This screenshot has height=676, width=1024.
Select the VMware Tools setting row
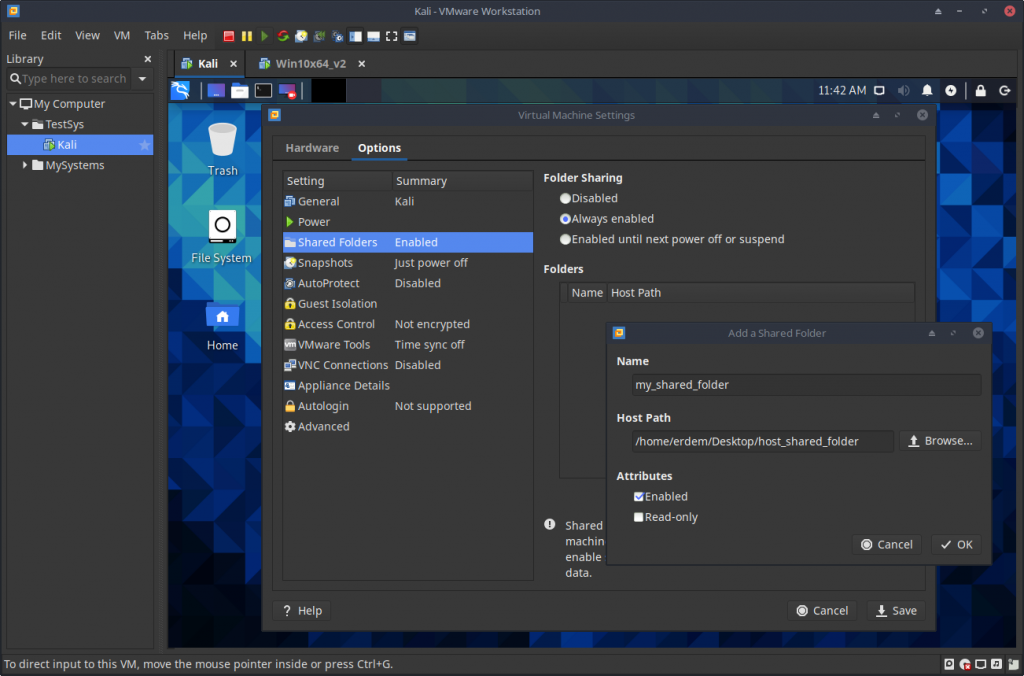pos(408,344)
